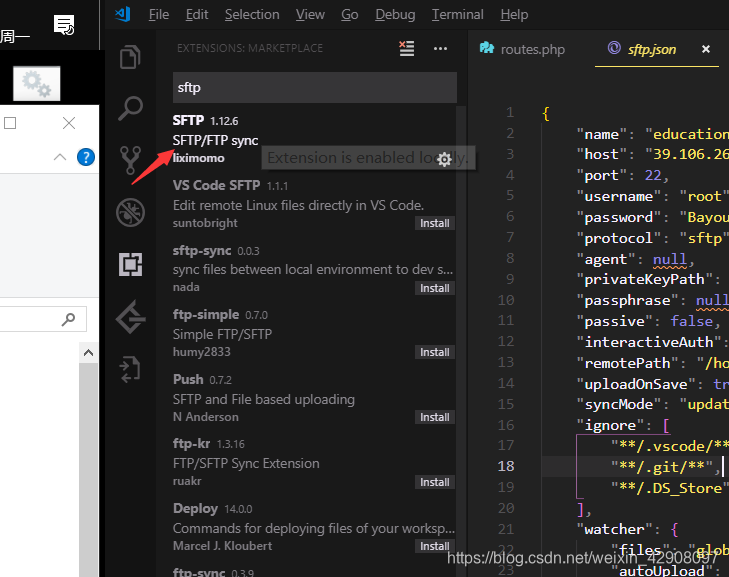Click the liximomo publisher name
The height and width of the screenshot is (577, 729).
point(199,158)
